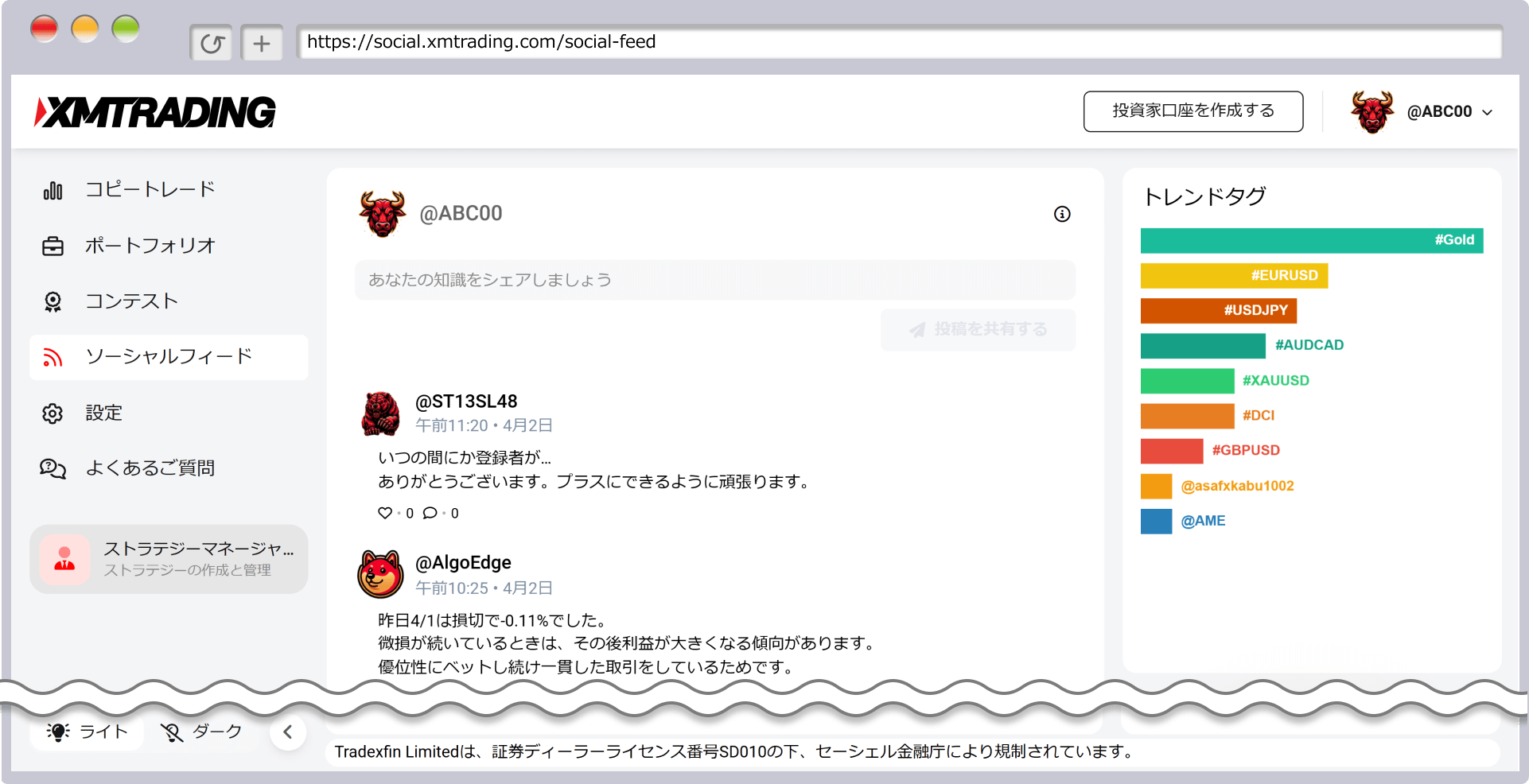Open よくあるご質問 in the sidebar
The width and height of the screenshot is (1529, 784).
tap(150, 468)
